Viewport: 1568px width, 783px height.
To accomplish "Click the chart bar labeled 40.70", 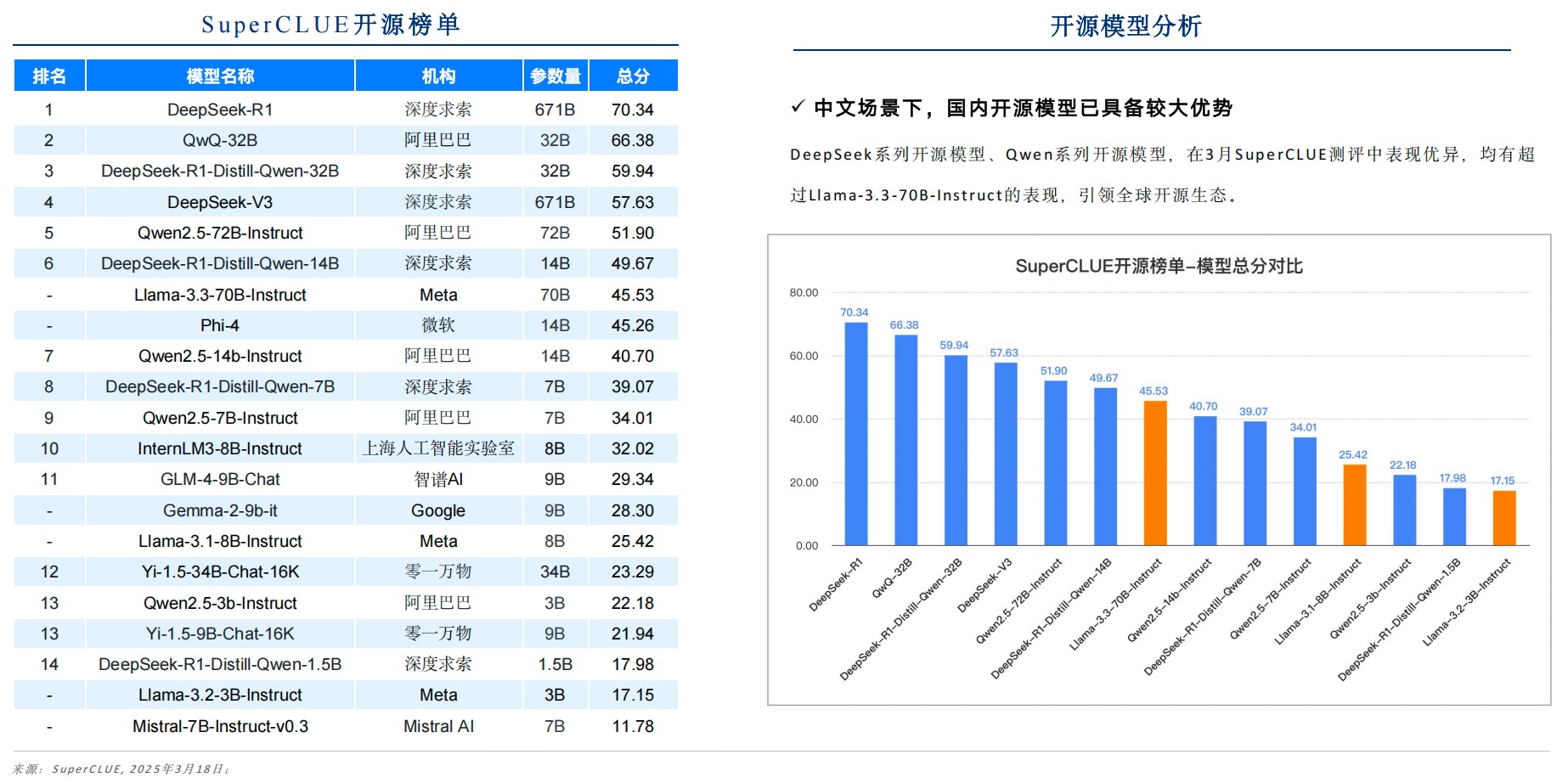I will 1205,481.
